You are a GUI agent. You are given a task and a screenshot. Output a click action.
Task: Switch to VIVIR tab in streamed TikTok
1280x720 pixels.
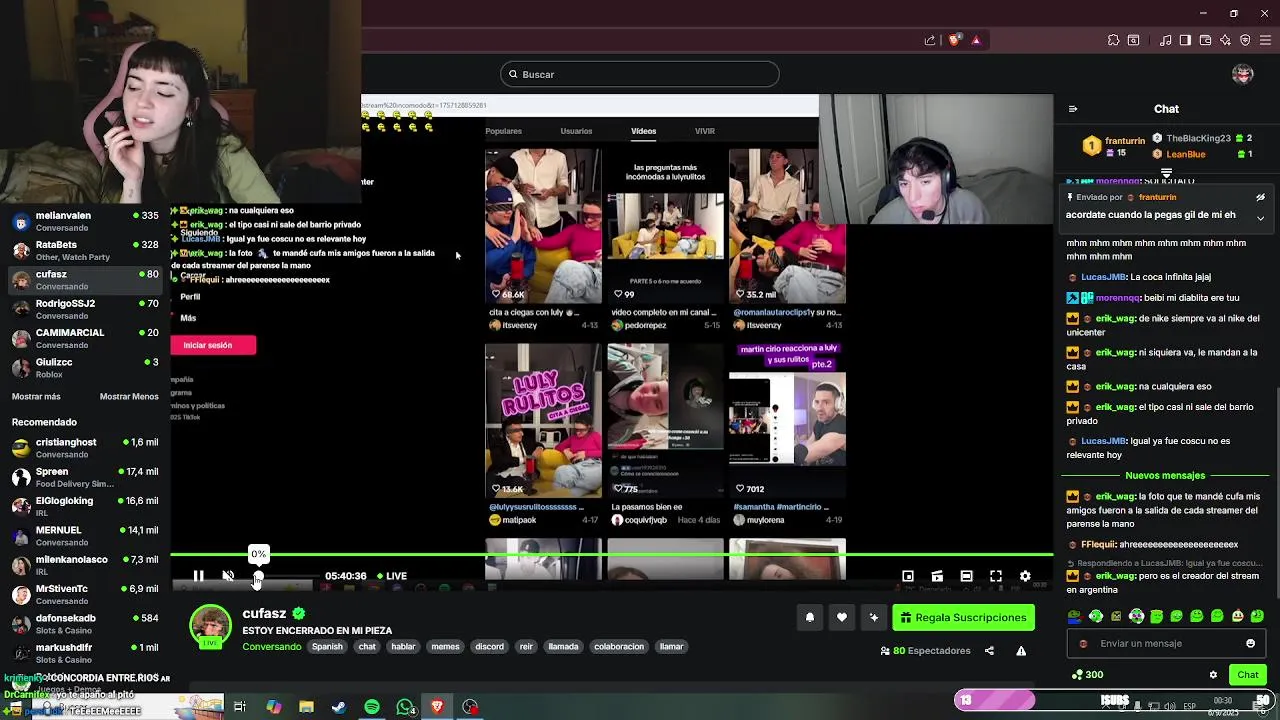705,131
